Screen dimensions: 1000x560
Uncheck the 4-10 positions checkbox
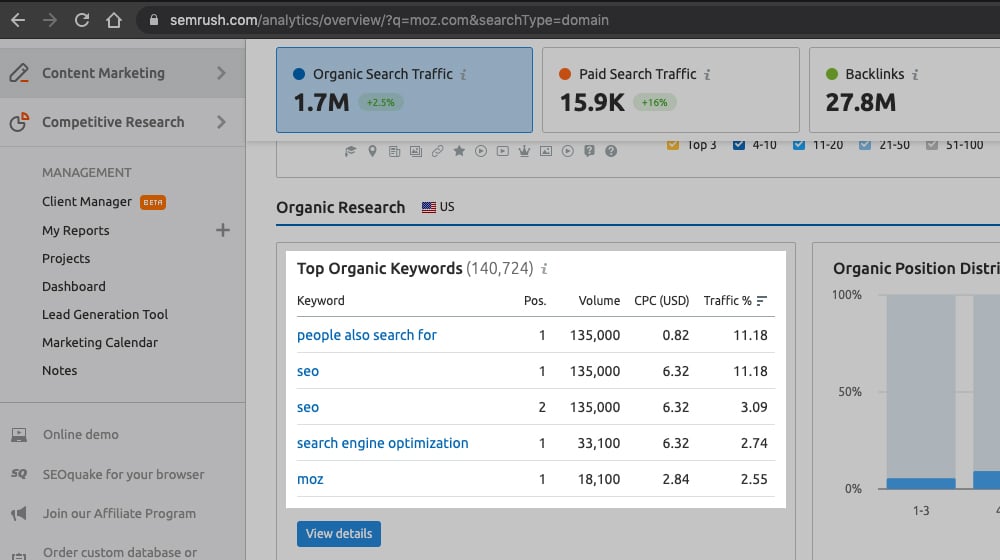coord(739,145)
